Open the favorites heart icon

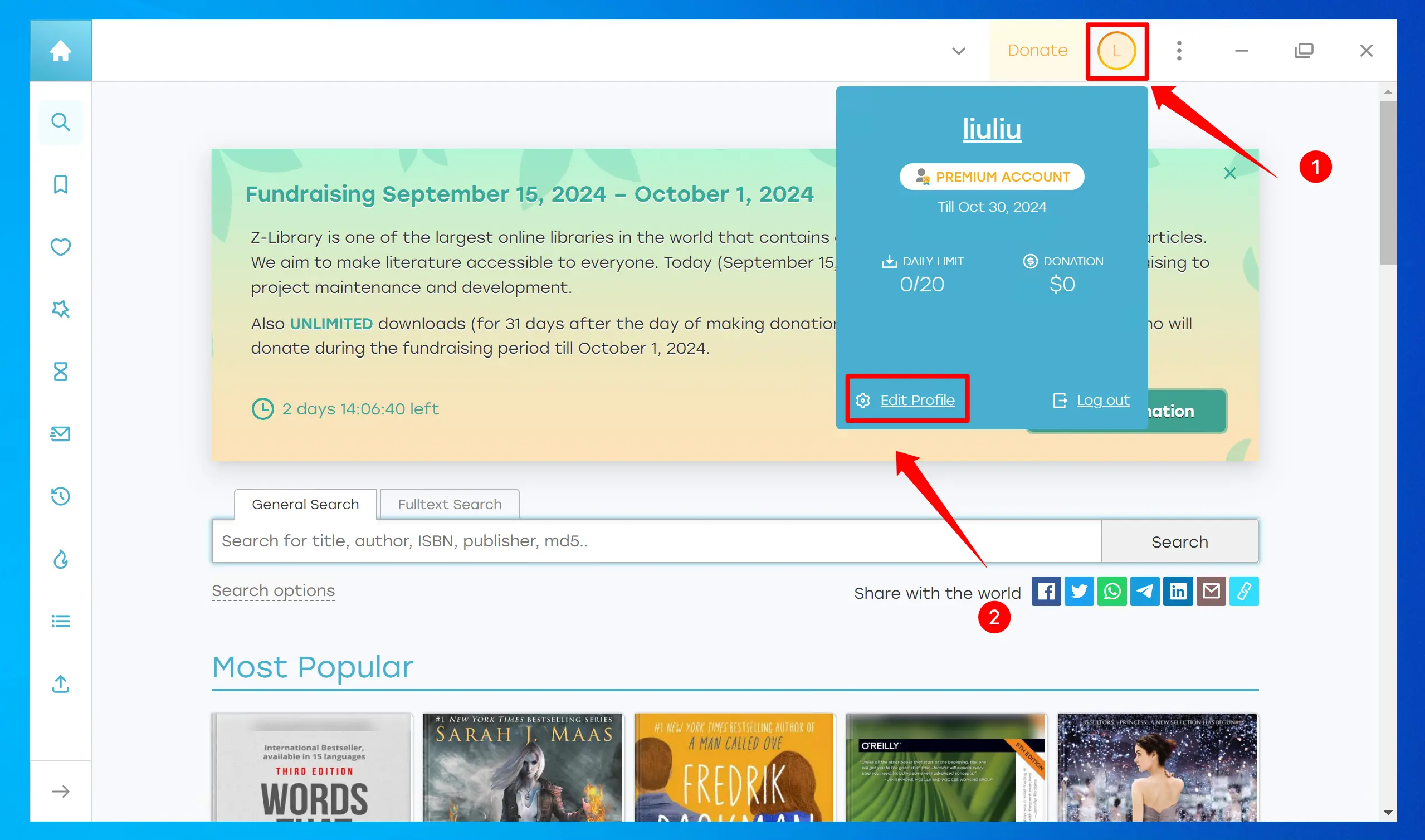[x=61, y=247]
